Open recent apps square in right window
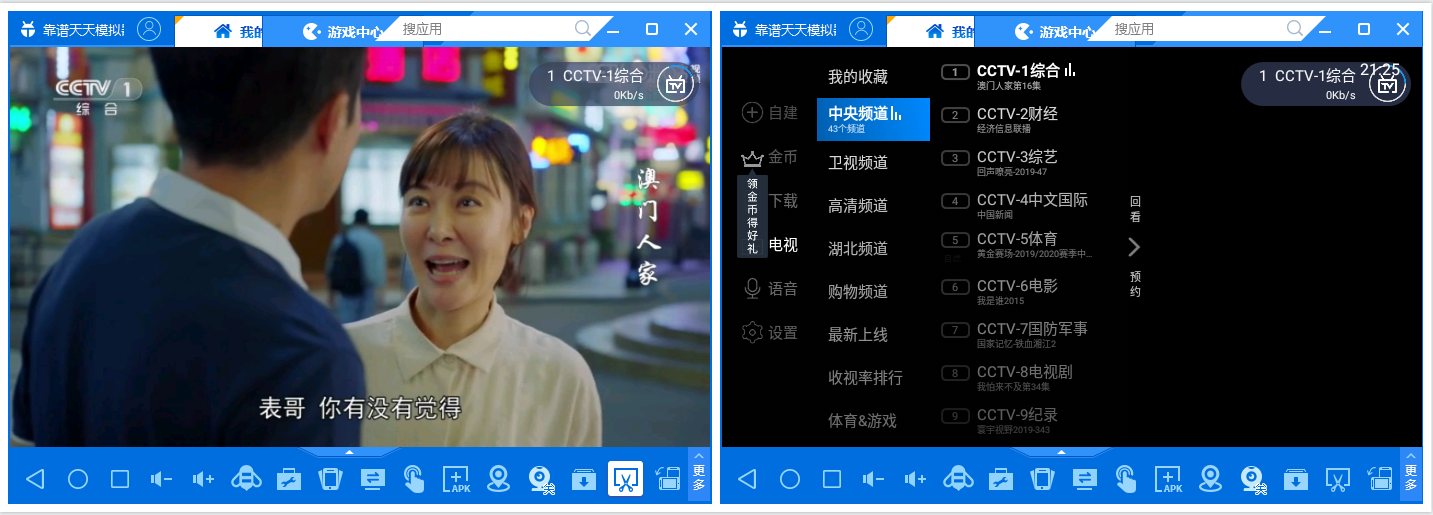This screenshot has height=515, width=1433. [x=832, y=479]
